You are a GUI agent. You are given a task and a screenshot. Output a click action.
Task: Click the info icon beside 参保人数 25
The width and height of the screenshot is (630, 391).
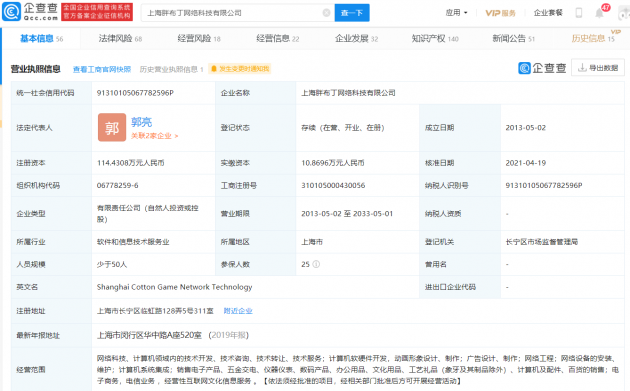[316, 264]
